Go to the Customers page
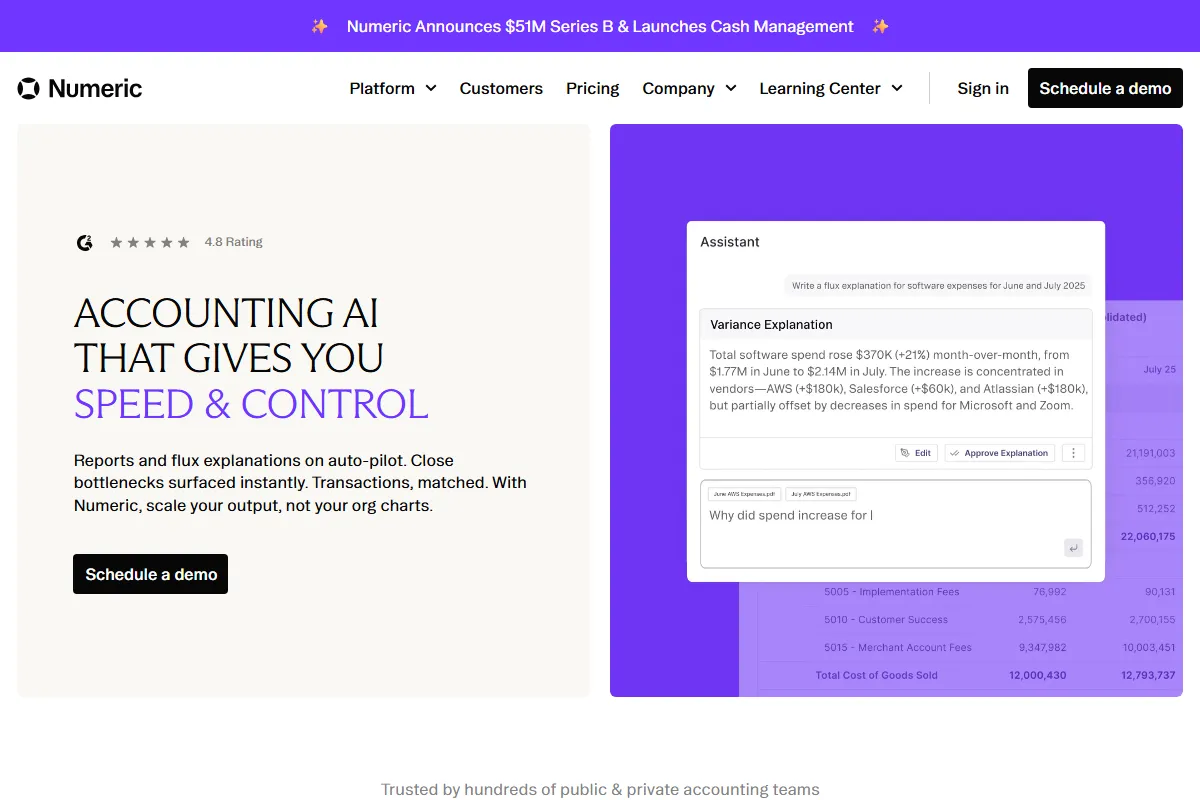 point(501,88)
